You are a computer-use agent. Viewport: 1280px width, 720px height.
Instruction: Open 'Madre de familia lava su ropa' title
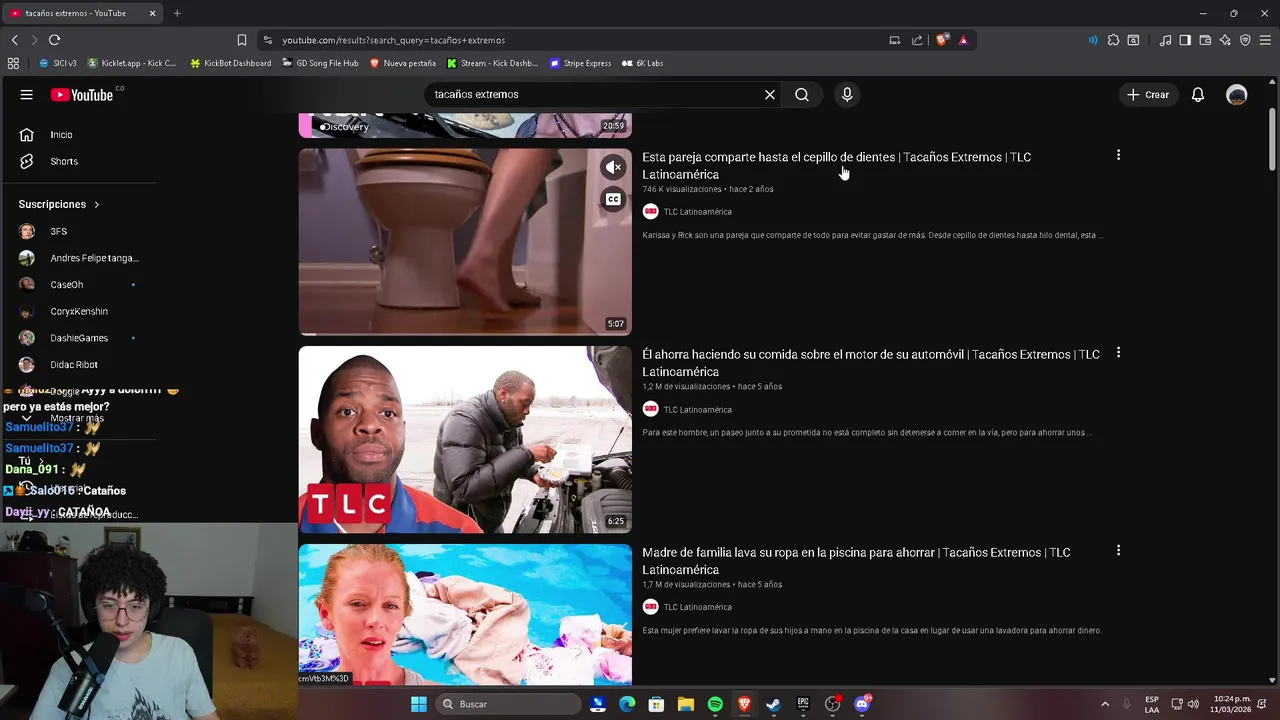856,561
